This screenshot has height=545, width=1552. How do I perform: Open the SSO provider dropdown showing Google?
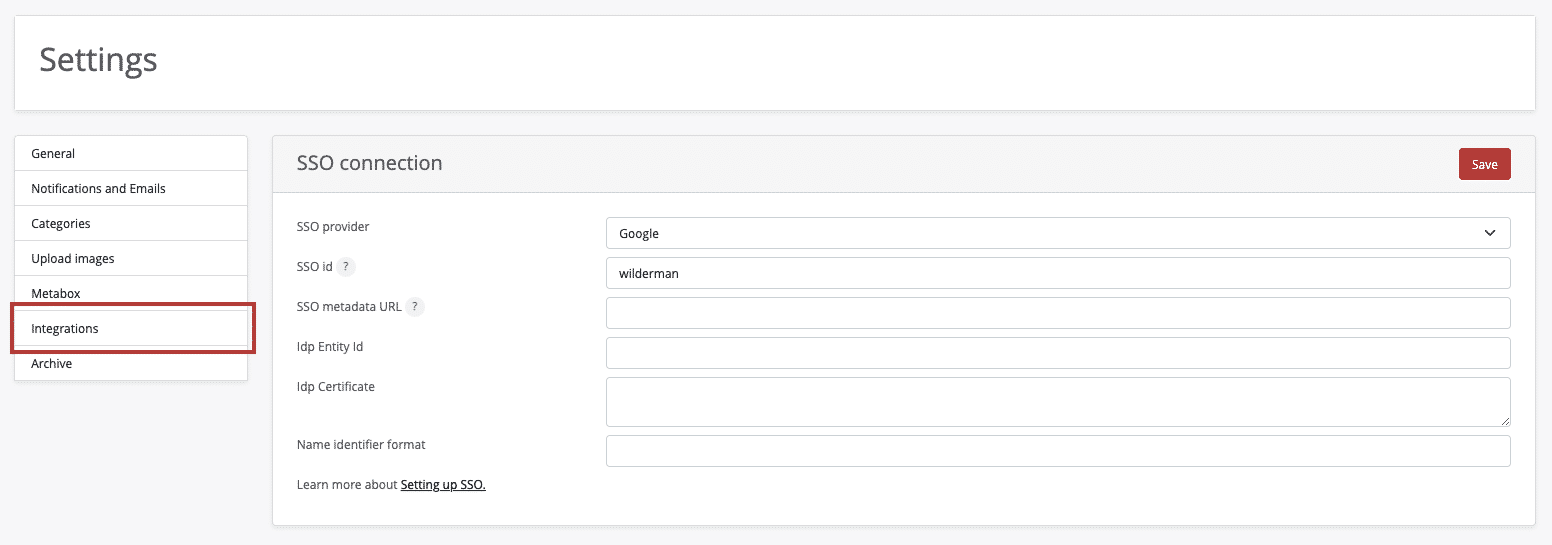(x=1058, y=233)
